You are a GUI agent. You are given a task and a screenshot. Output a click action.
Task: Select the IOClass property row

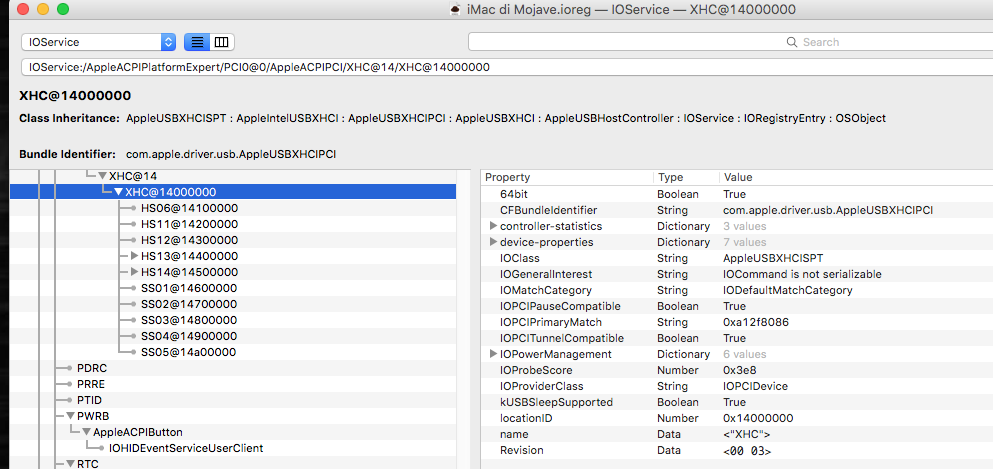point(737,258)
